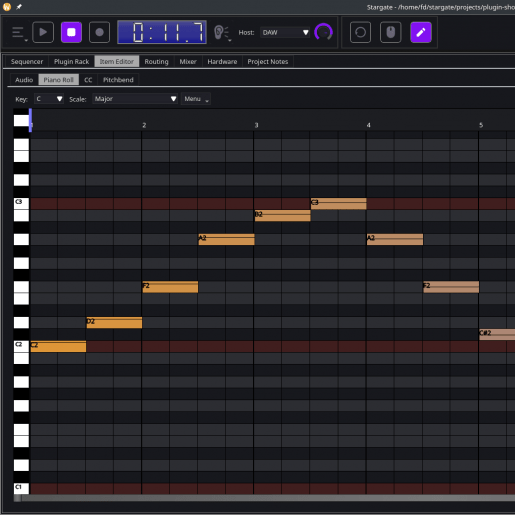Select the mouse pointer tool
Screen dimensions: 515x515
click(x=391, y=32)
